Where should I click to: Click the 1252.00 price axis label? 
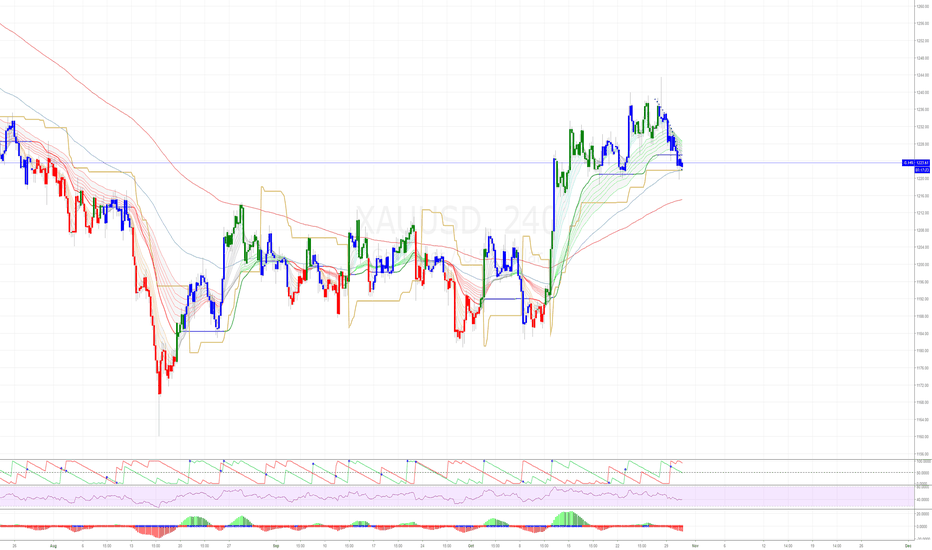coord(924,41)
